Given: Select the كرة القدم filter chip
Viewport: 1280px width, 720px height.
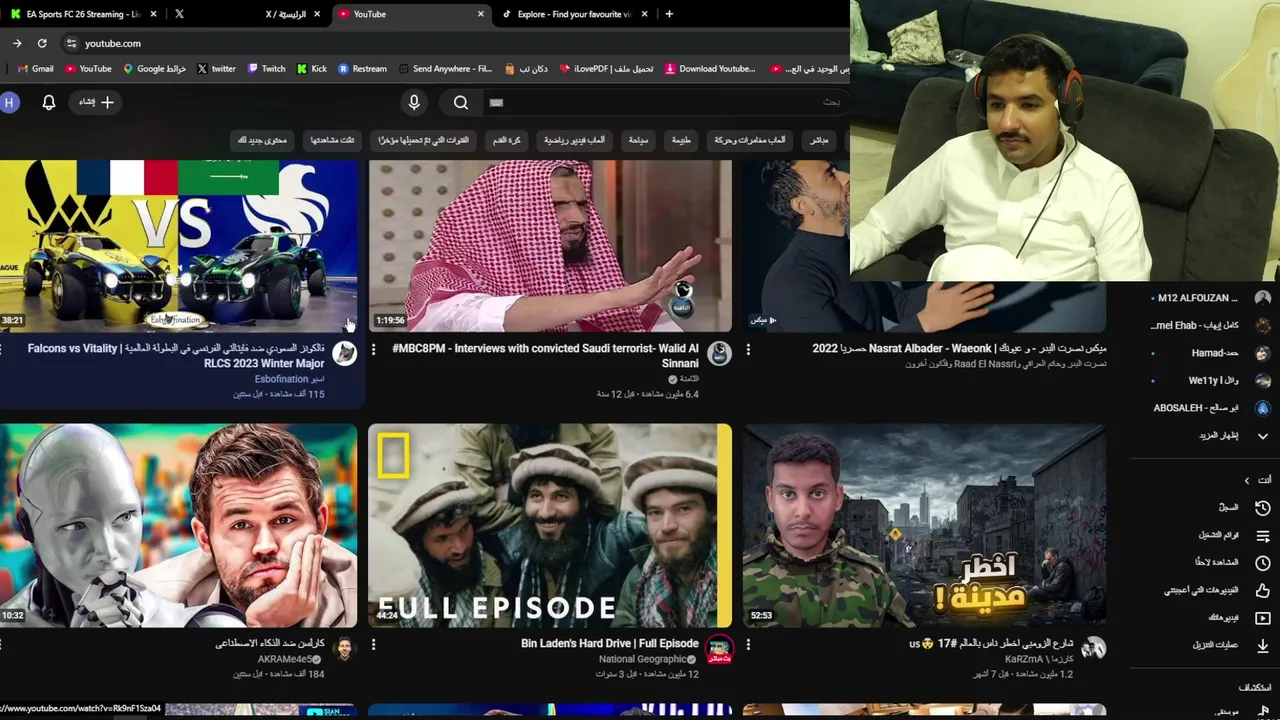Looking at the screenshot, I should pyautogui.click(x=506, y=140).
